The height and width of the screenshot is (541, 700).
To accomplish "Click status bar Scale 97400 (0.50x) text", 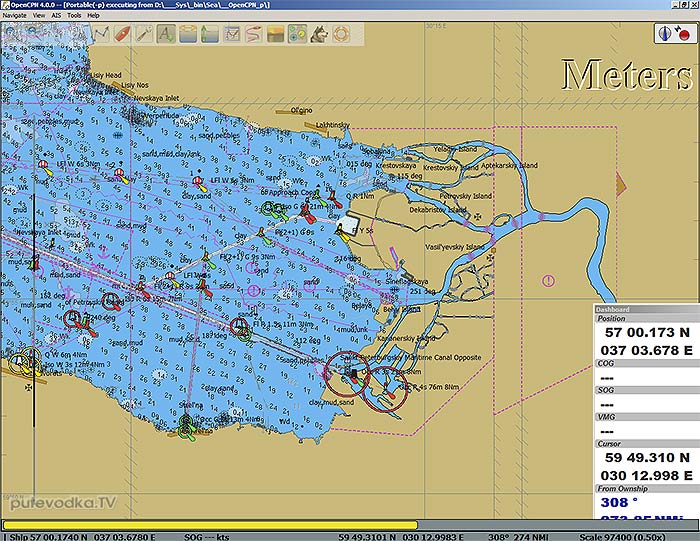I will 622,537.
